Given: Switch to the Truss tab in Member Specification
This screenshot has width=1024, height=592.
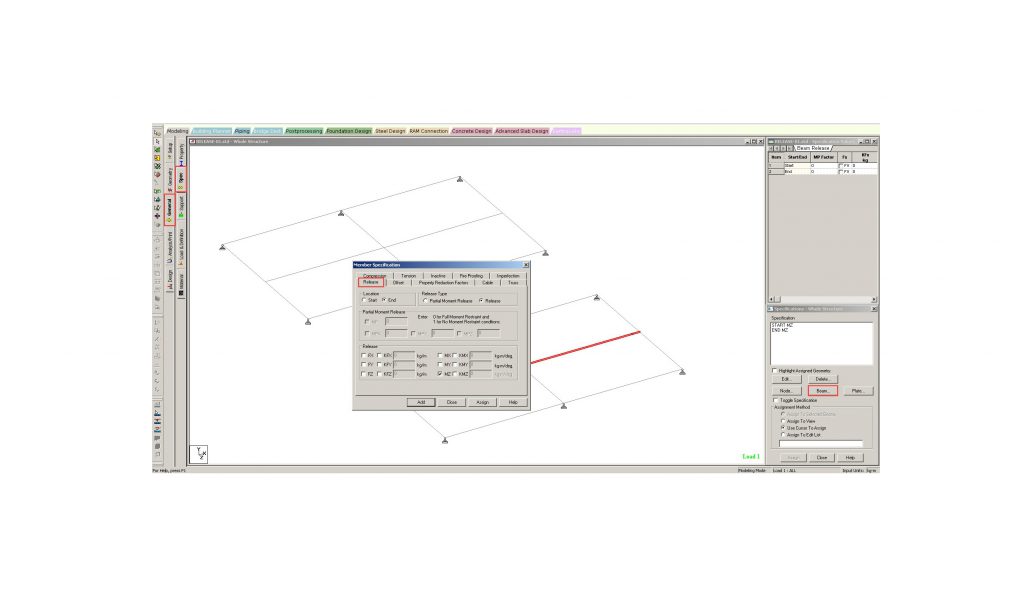Looking at the screenshot, I should coord(512,283).
